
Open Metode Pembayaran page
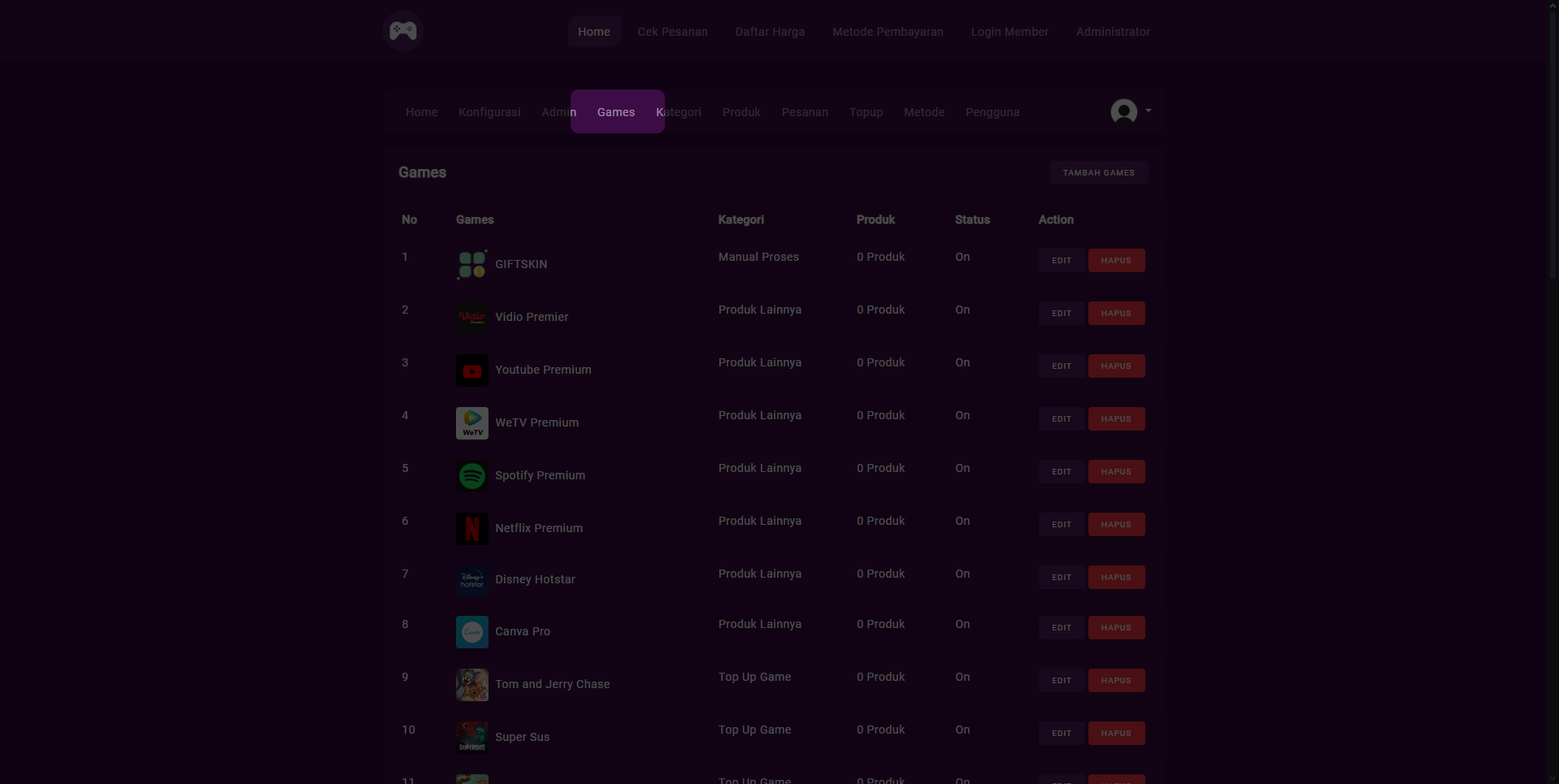(x=888, y=32)
